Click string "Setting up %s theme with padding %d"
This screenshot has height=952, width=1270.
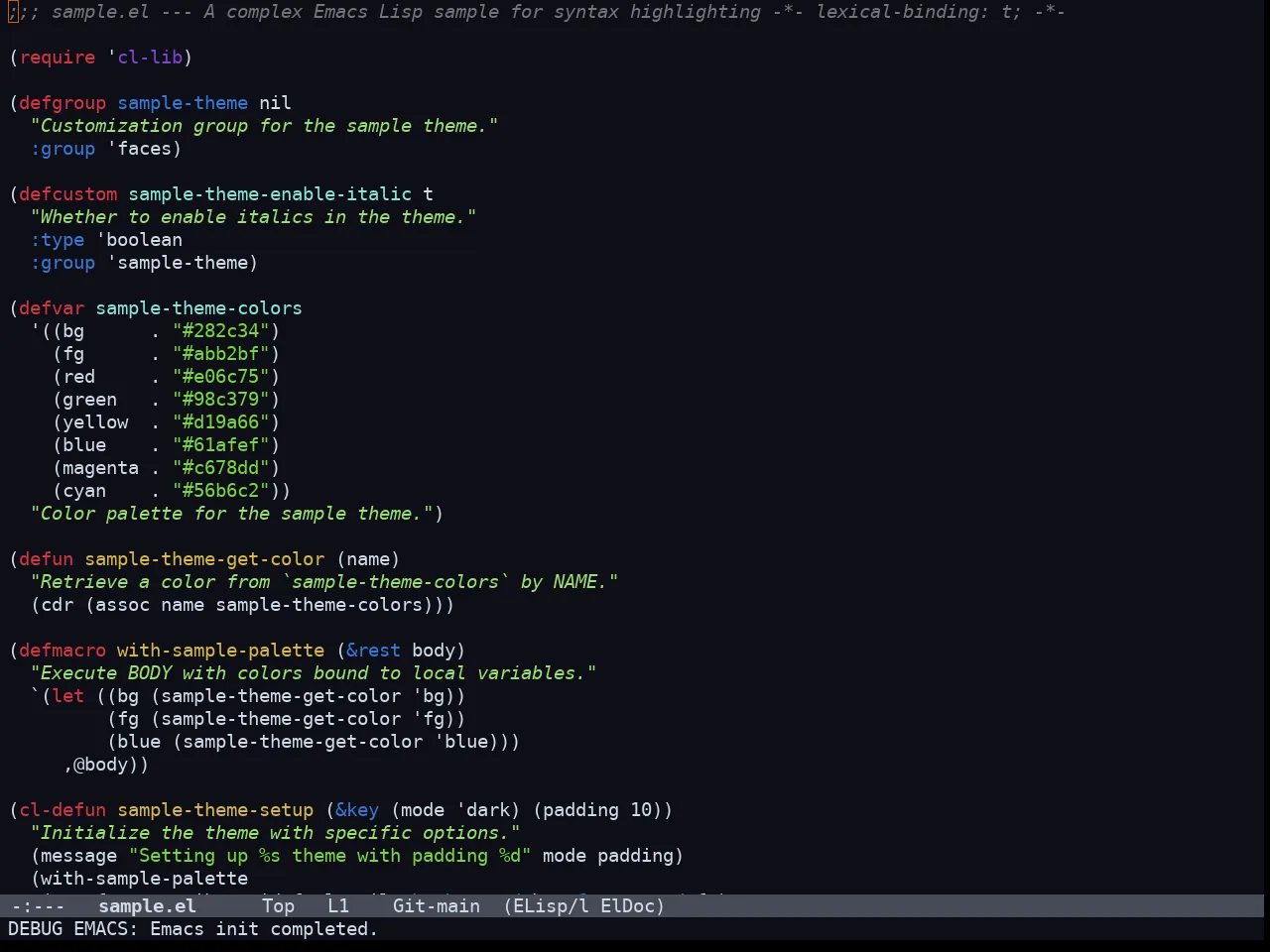(x=330, y=856)
